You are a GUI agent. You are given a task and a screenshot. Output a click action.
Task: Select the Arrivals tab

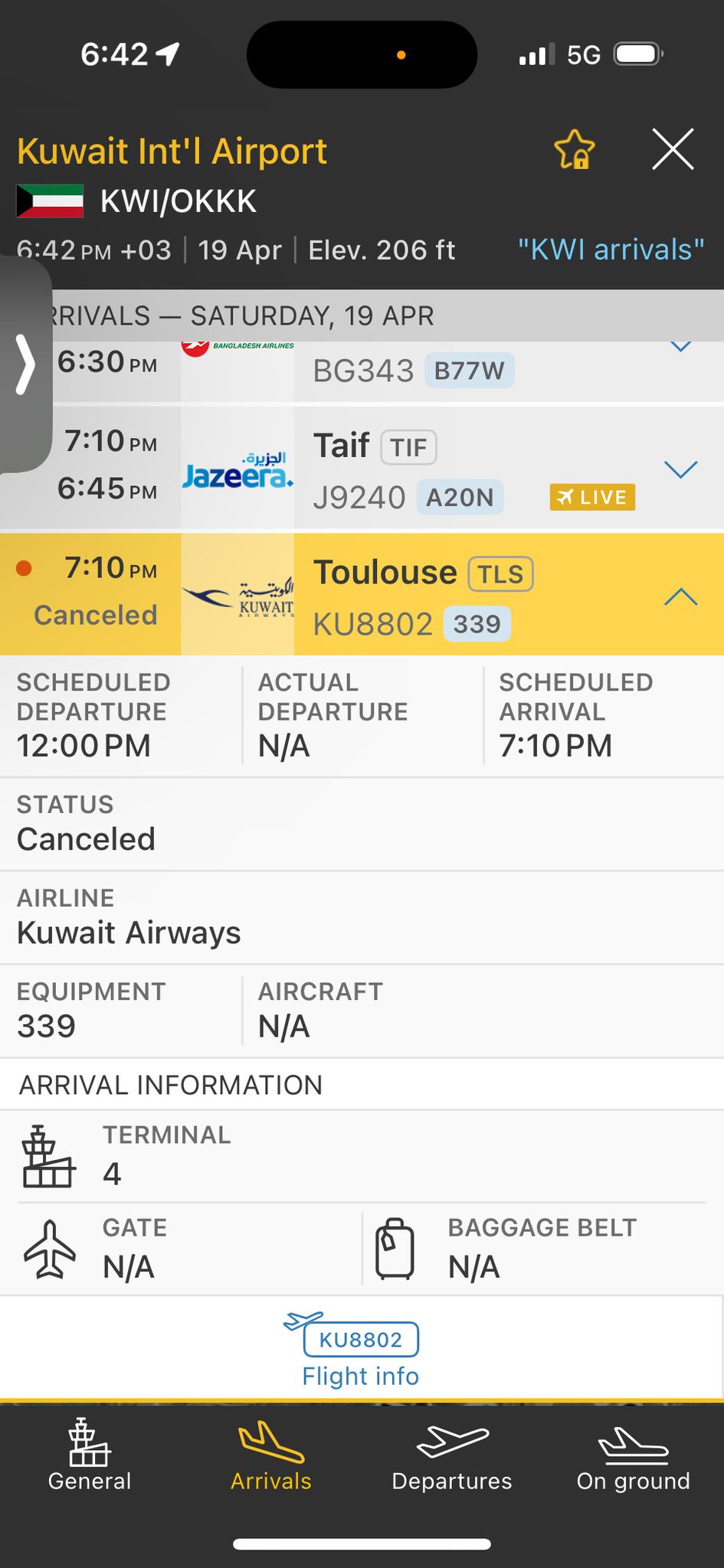tap(271, 1458)
